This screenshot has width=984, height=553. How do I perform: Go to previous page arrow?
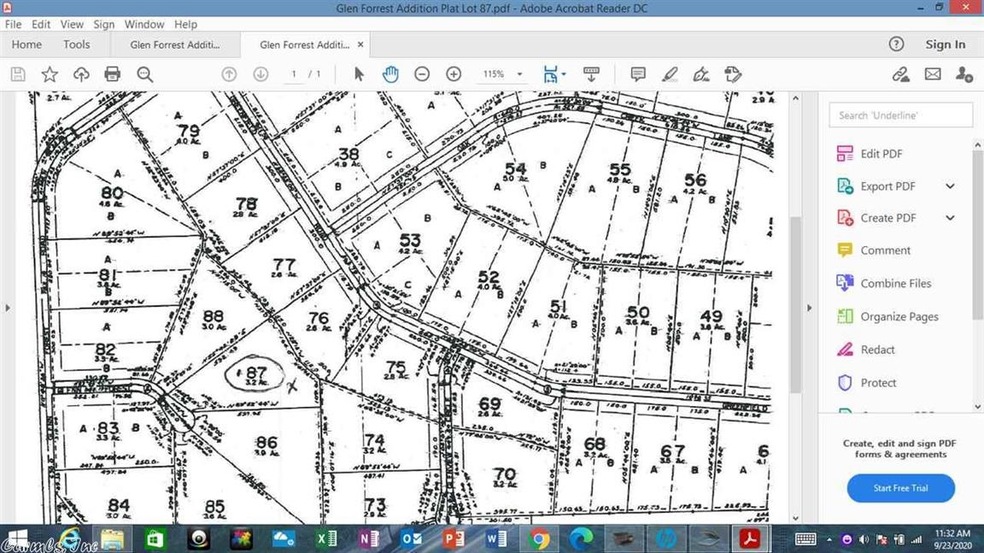pos(229,74)
